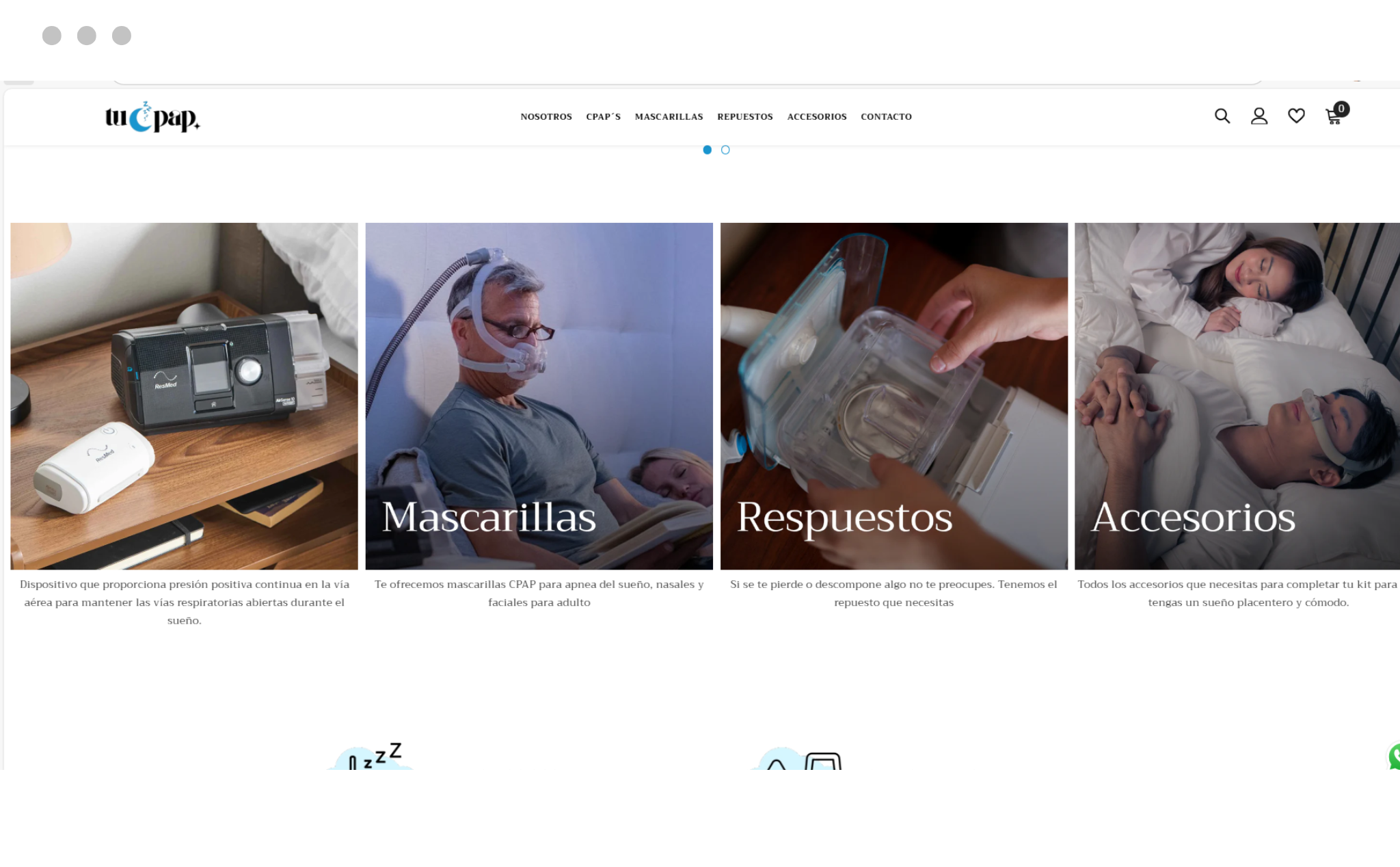Screen dimensions: 1400x867
Task: Open the REPUESTOS menu item
Action: click(745, 117)
